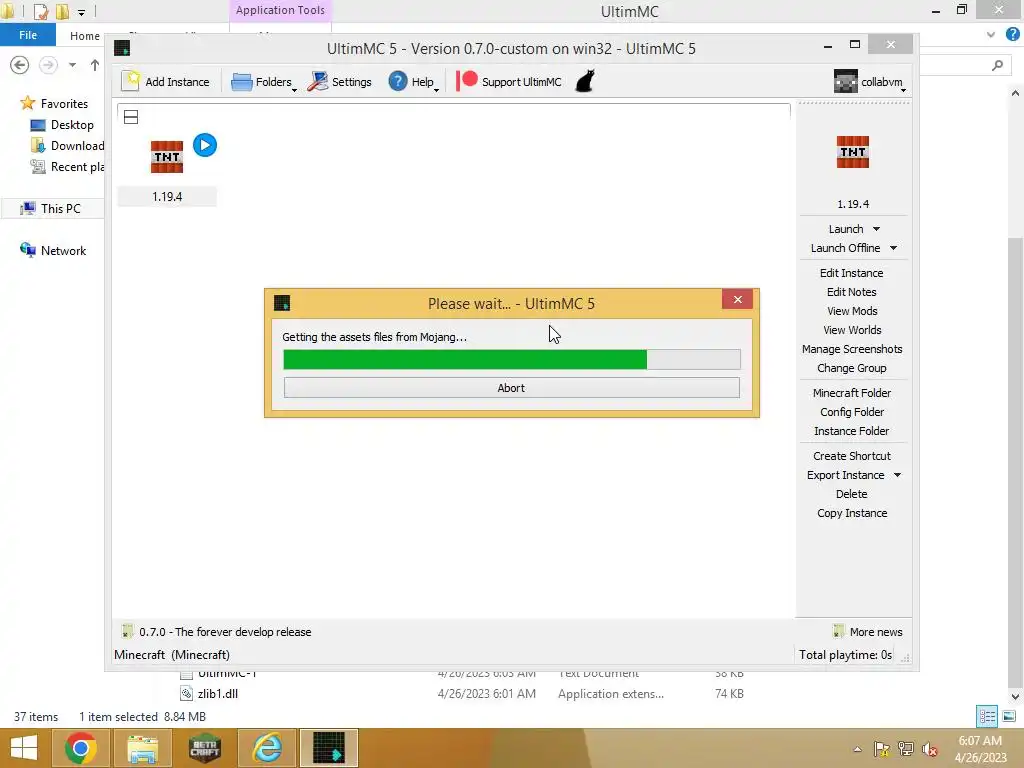Select the 1.19.4 TNT instance icon
Image resolution: width=1024 pixels, height=768 pixels.
pos(167,157)
